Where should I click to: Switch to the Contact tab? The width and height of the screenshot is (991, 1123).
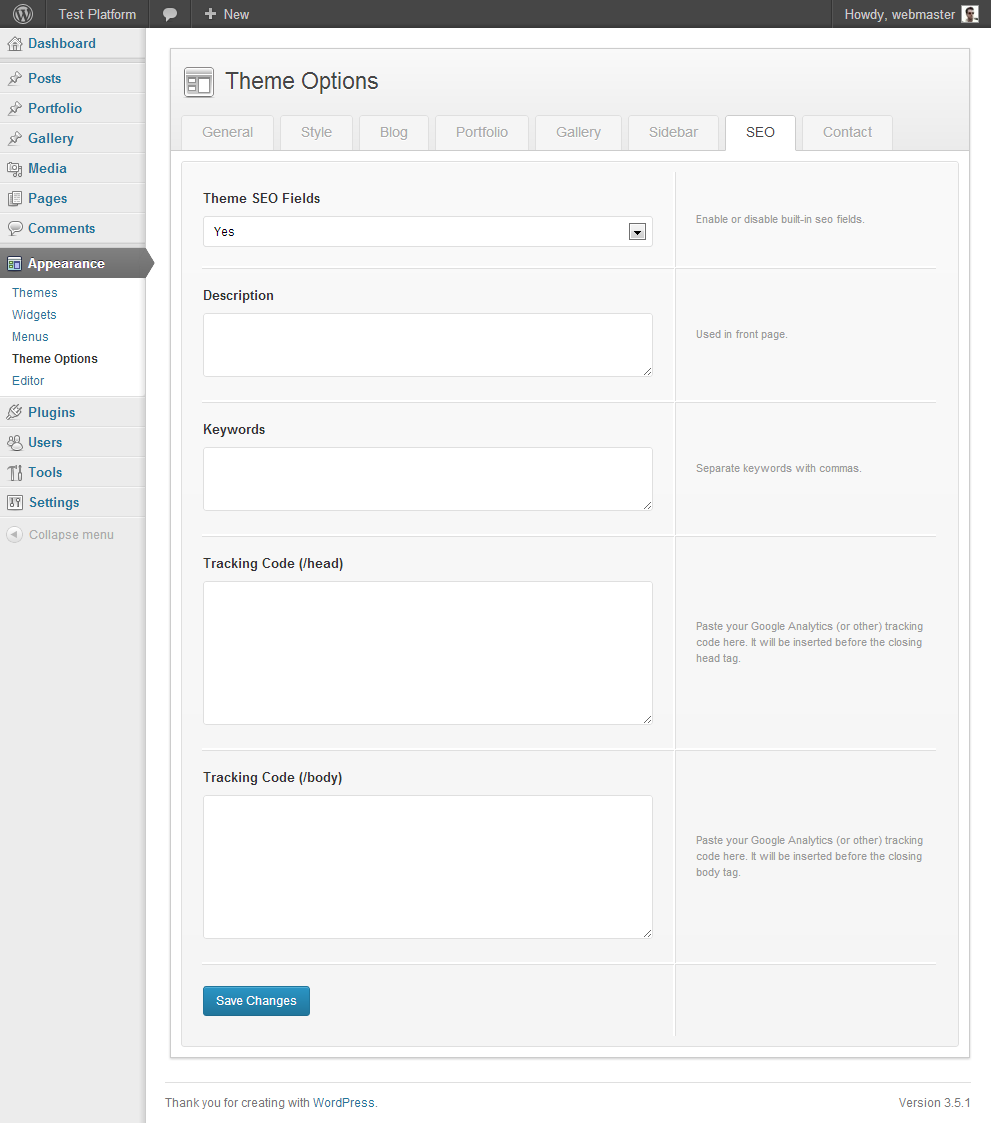847,132
